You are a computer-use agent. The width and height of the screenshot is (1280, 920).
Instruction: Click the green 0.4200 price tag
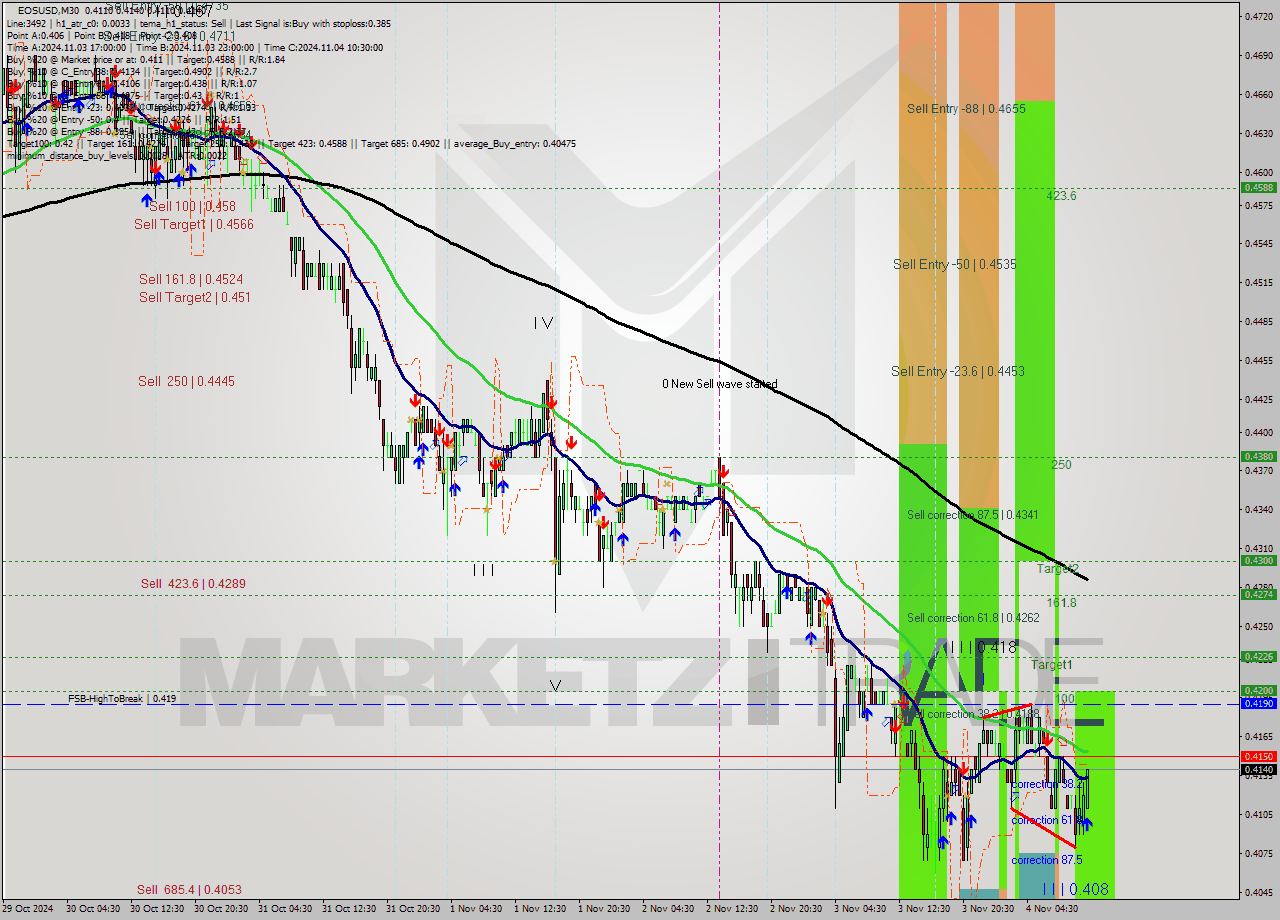tap(1258, 690)
